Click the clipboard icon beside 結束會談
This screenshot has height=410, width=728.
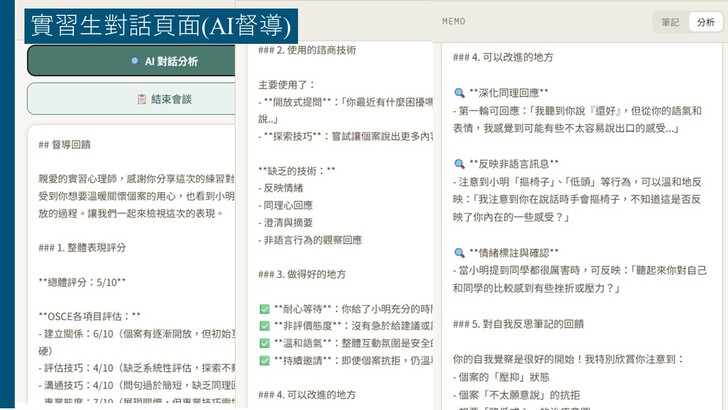click(x=142, y=99)
